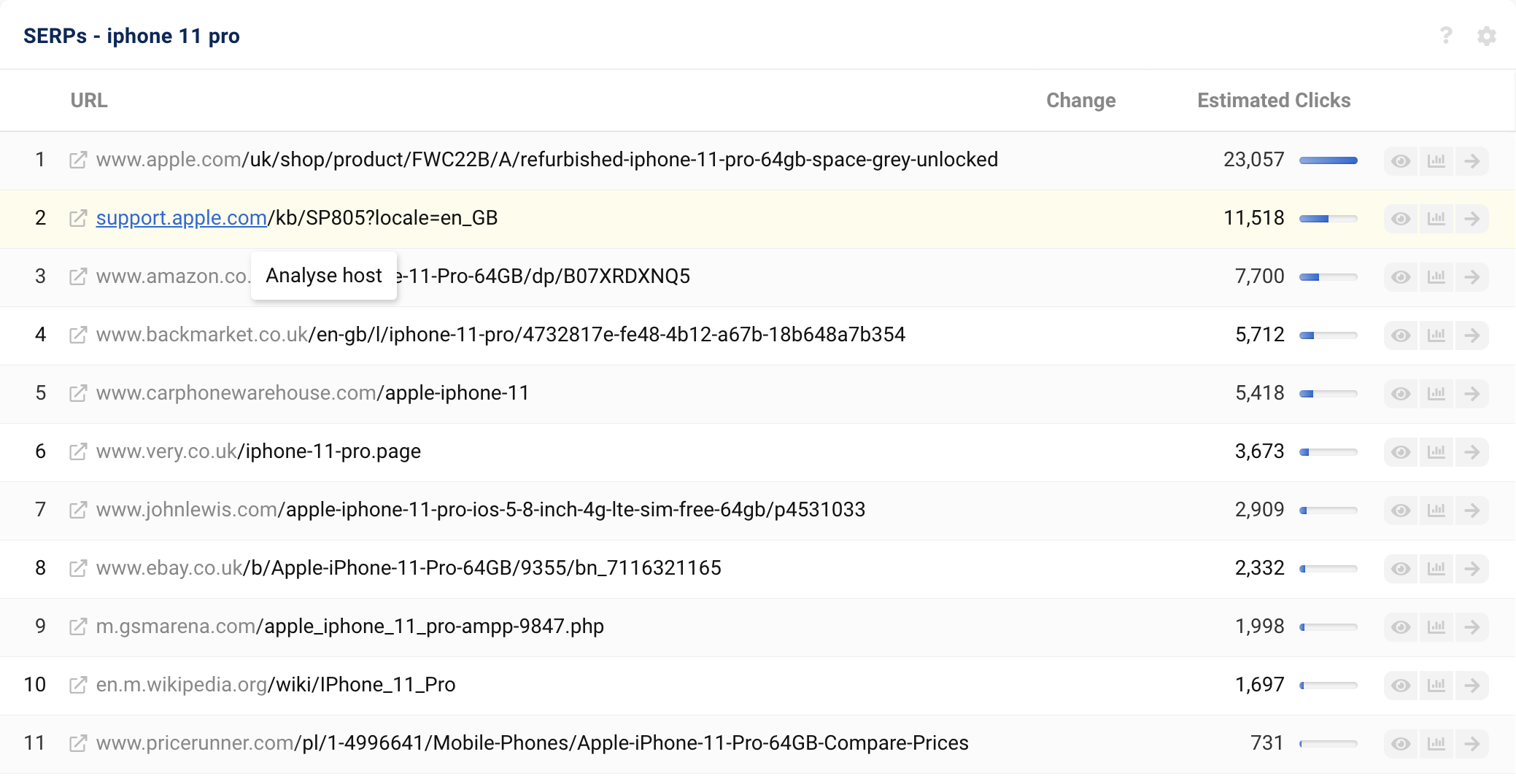This screenshot has width=1516, height=784.
Task: Open the help question mark icon
Action: pos(1446,36)
